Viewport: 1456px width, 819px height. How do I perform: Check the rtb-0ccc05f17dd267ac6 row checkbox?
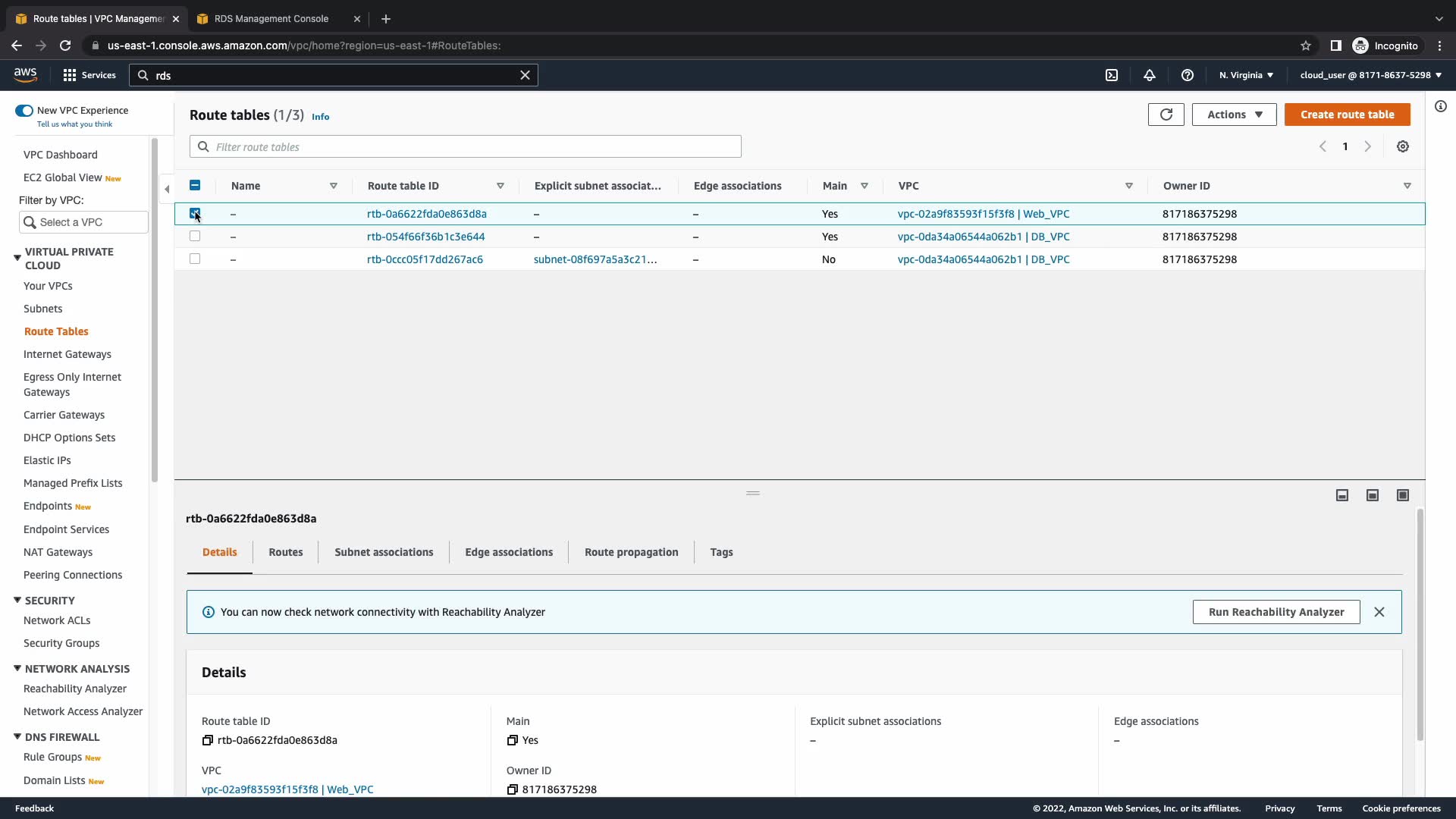coord(195,259)
